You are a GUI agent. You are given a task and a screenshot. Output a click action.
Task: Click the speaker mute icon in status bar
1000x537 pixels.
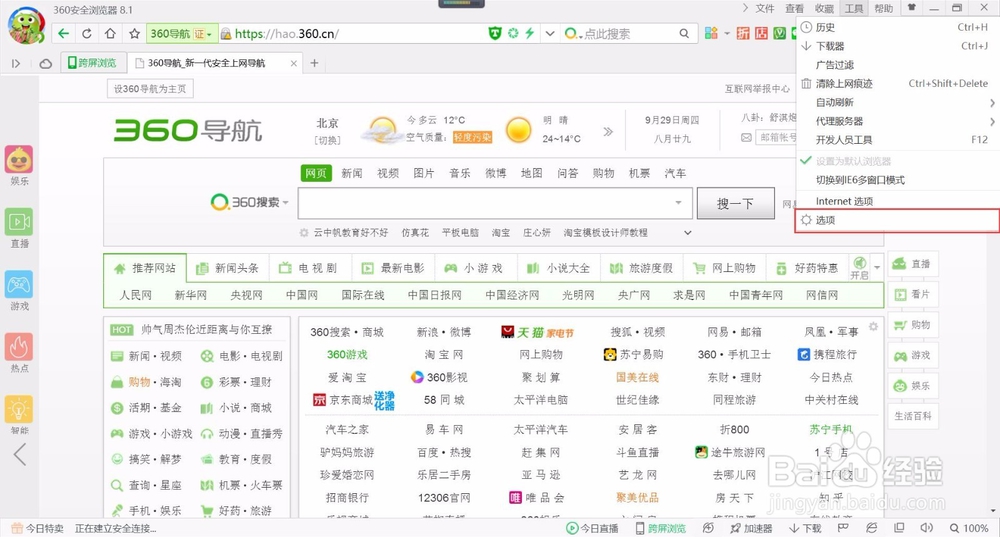pyautogui.click(x=926, y=528)
